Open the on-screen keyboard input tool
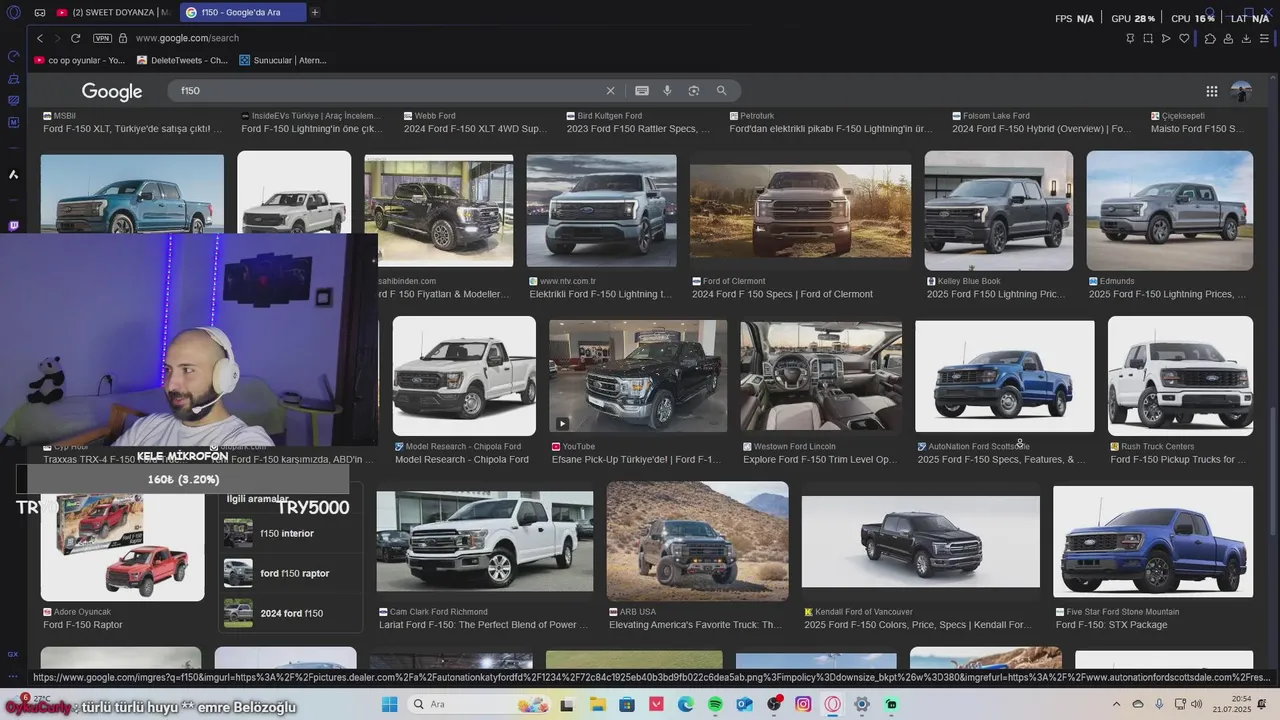The image size is (1280, 720). click(642, 91)
